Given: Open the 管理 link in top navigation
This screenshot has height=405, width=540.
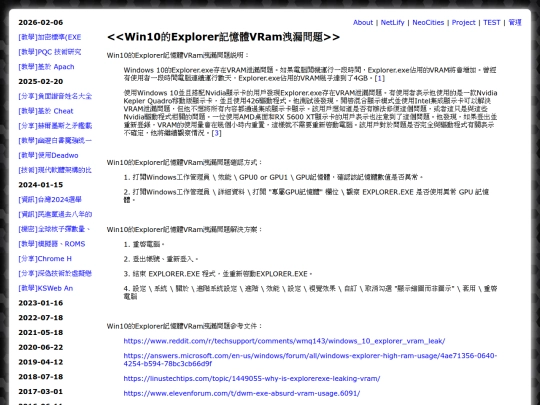Looking at the screenshot, I should click(515, 22).
